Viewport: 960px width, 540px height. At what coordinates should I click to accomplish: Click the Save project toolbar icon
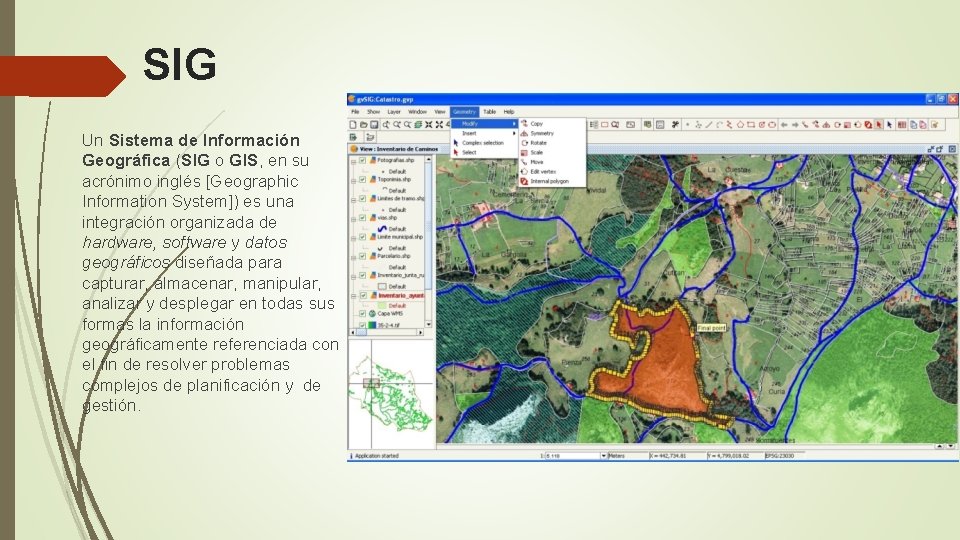click(x=375, y=124)
